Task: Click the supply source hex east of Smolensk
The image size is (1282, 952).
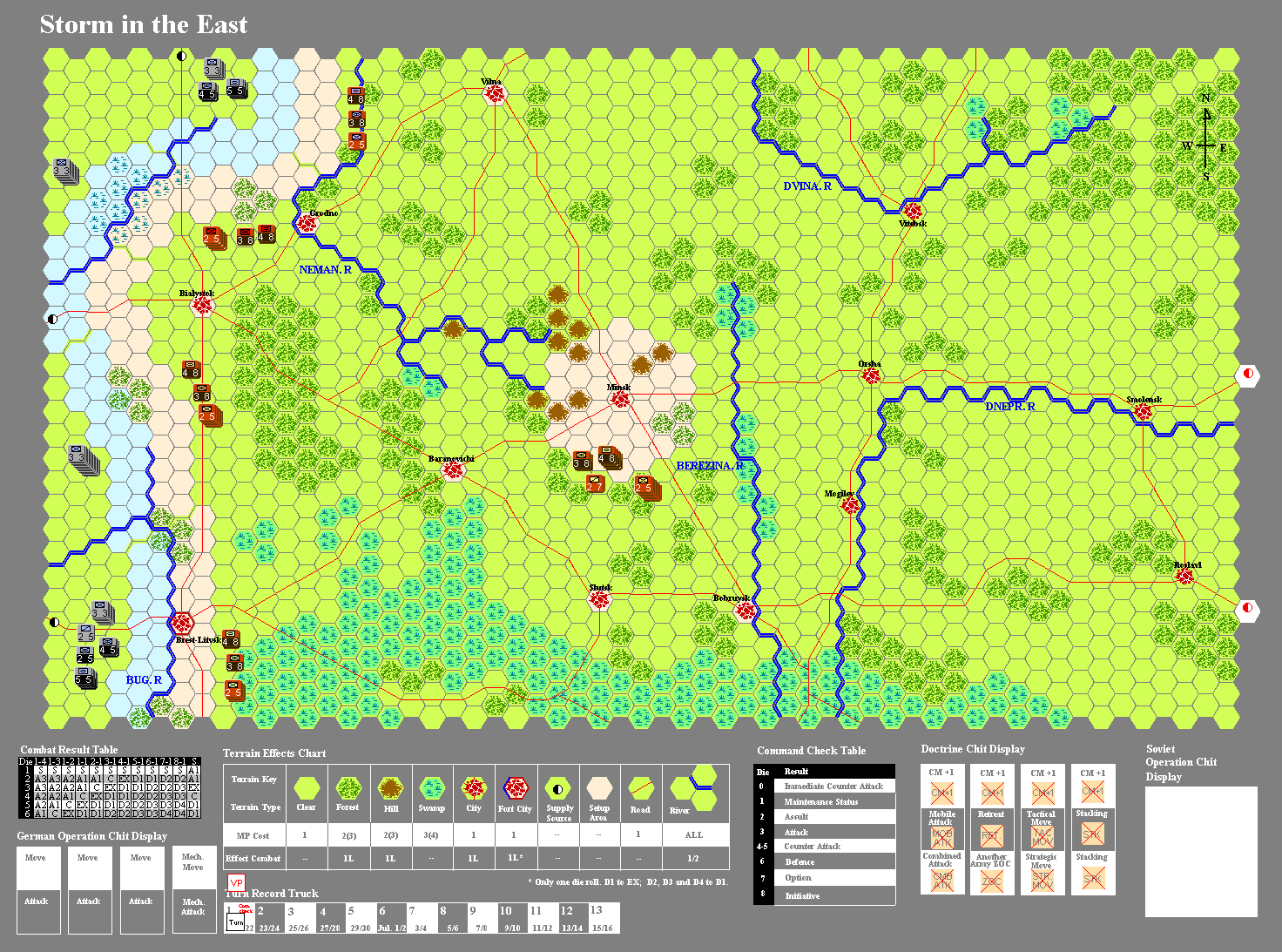Action: click(1248, 375)
